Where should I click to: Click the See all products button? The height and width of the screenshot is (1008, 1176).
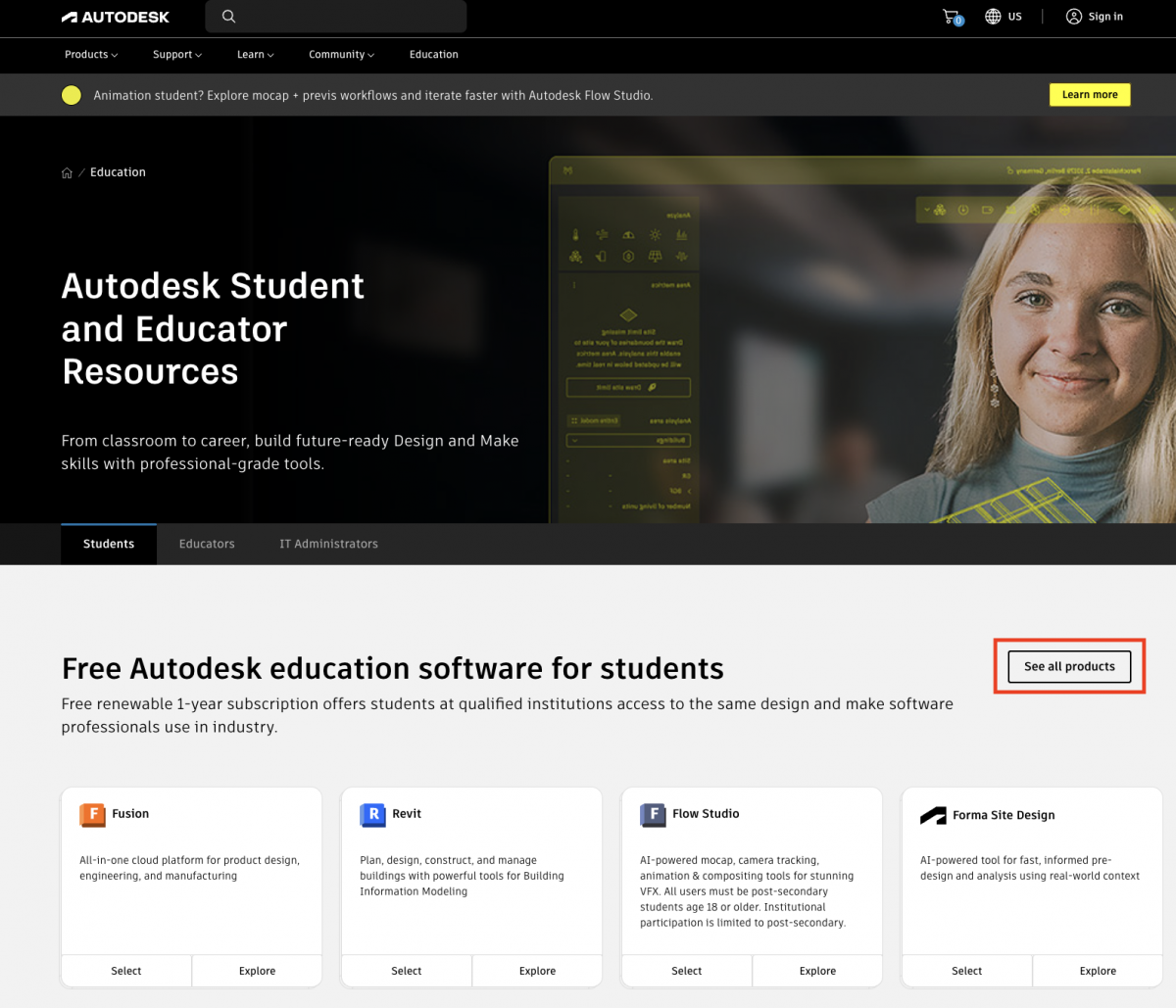[x=1069, y=666]
